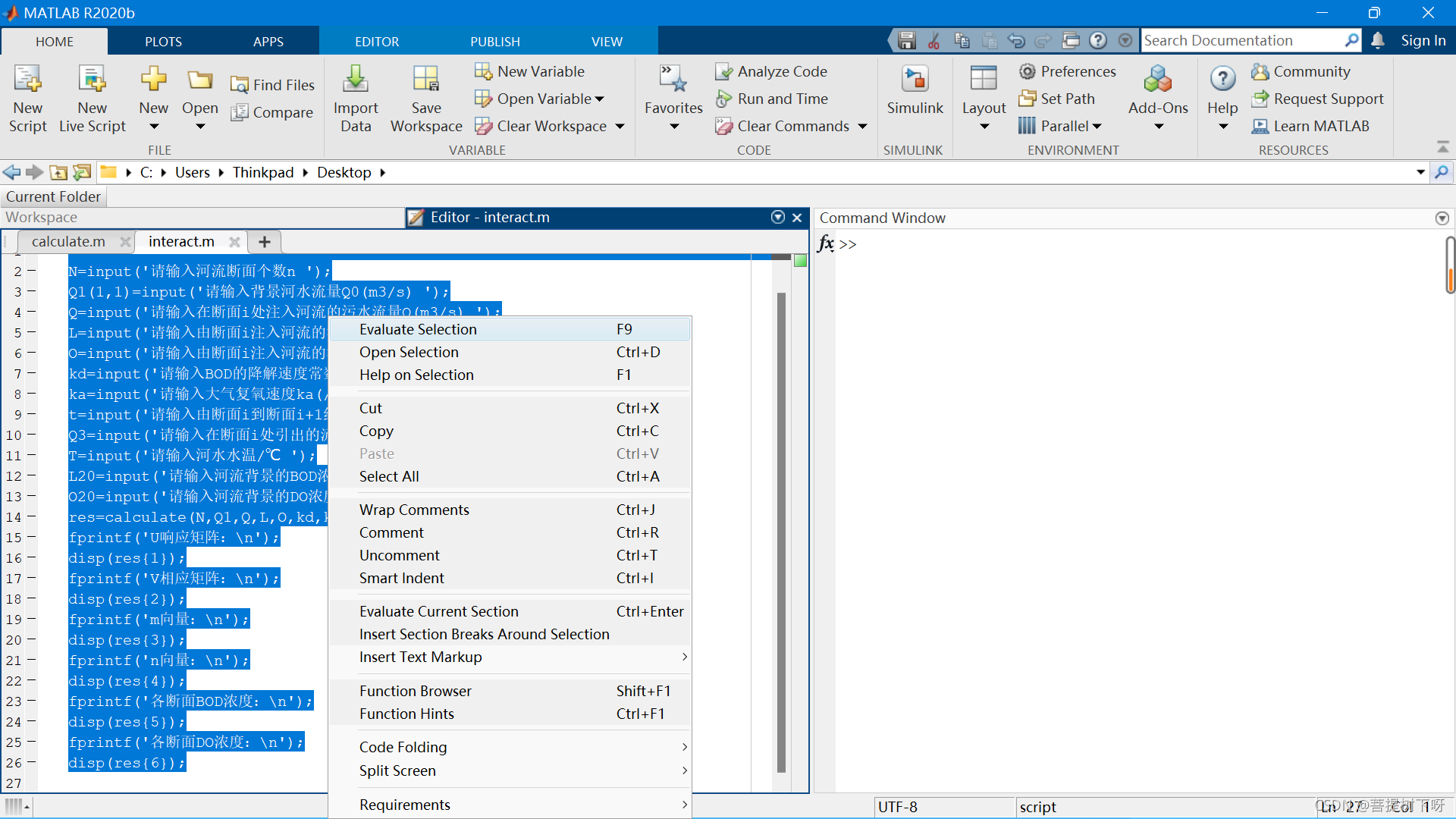Click the Add-Ons icon

(1157, 80)
